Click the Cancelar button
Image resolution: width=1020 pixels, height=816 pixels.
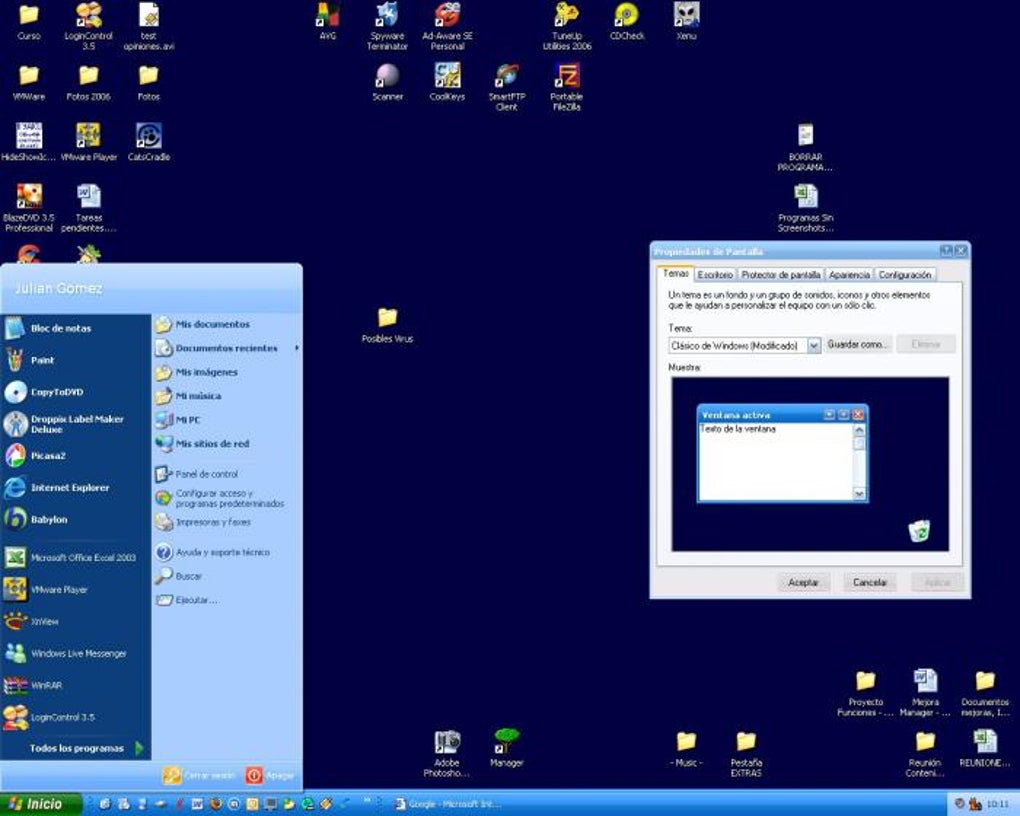[x=870, y=582]
